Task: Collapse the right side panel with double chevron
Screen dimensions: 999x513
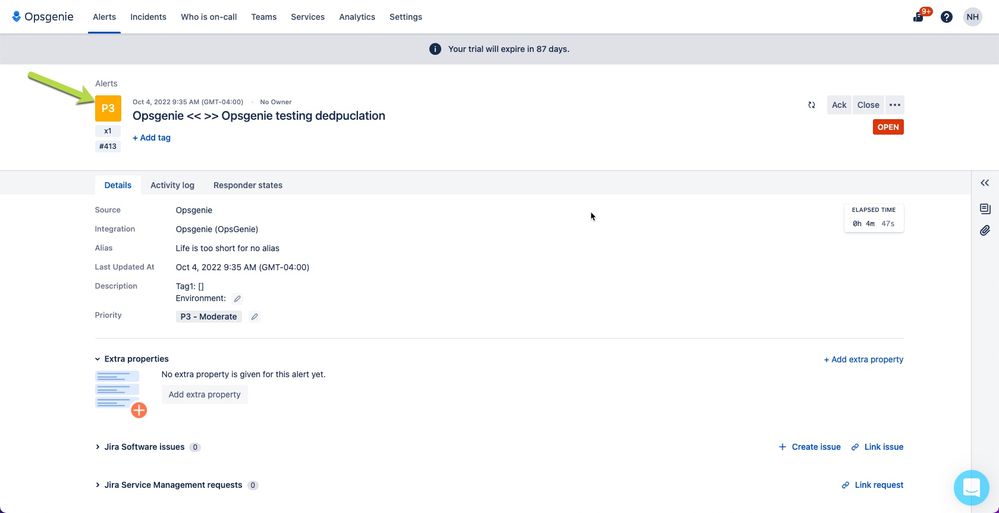Action: point(985,184)
